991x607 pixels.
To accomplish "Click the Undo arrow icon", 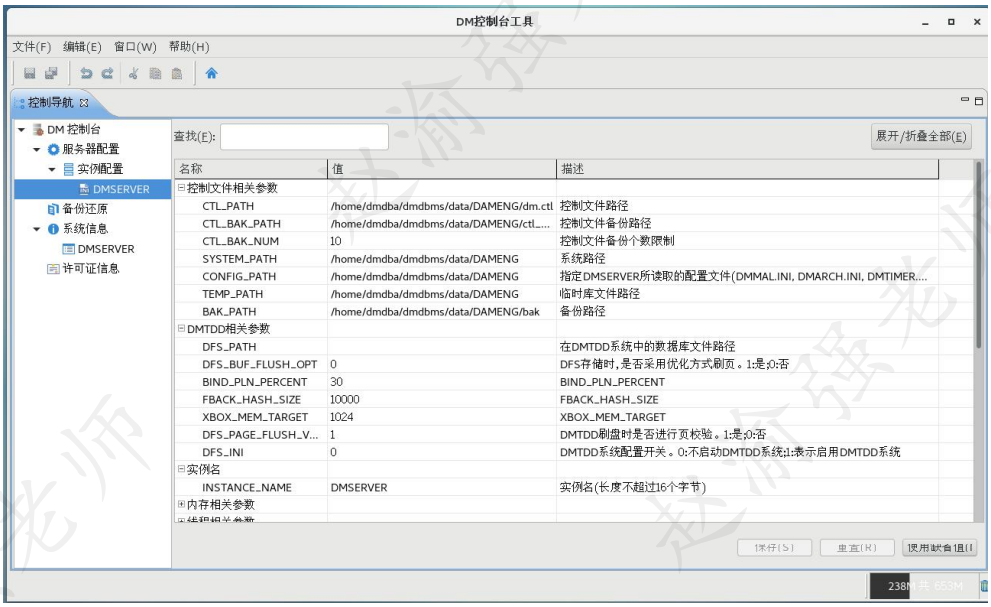I will click(x=86, y=73).
